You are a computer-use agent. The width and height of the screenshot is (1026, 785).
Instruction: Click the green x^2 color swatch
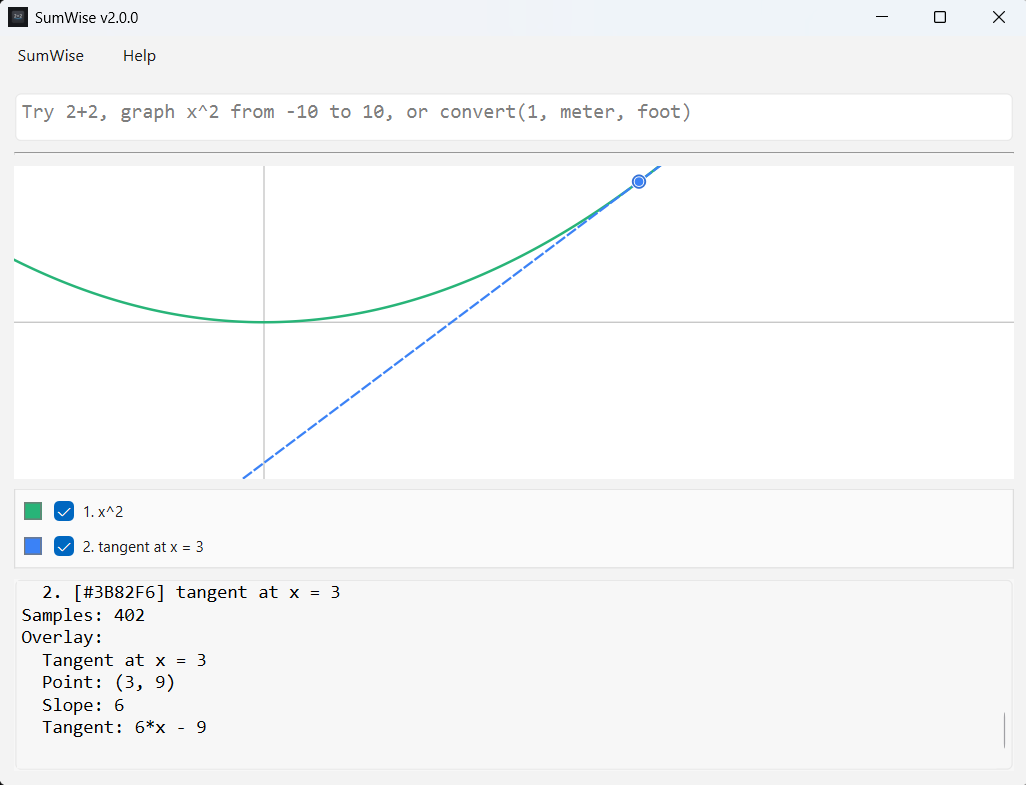pos(33,511)
